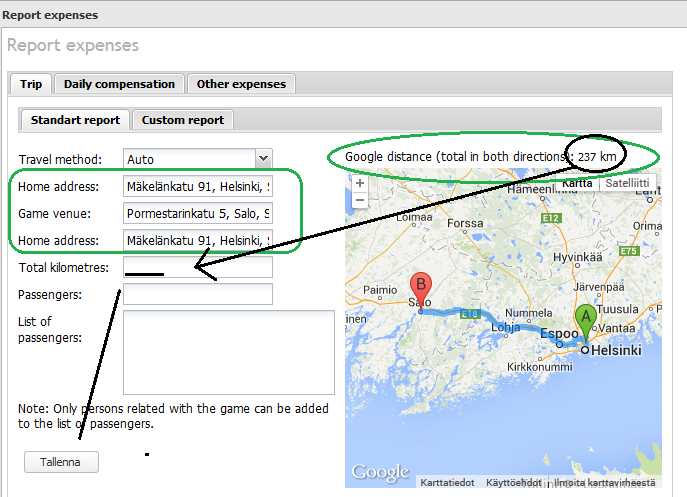Viewport: 687px width, 497px height.
Task: Click the Vantaa label on the map
Action: [x=616, y=328]
